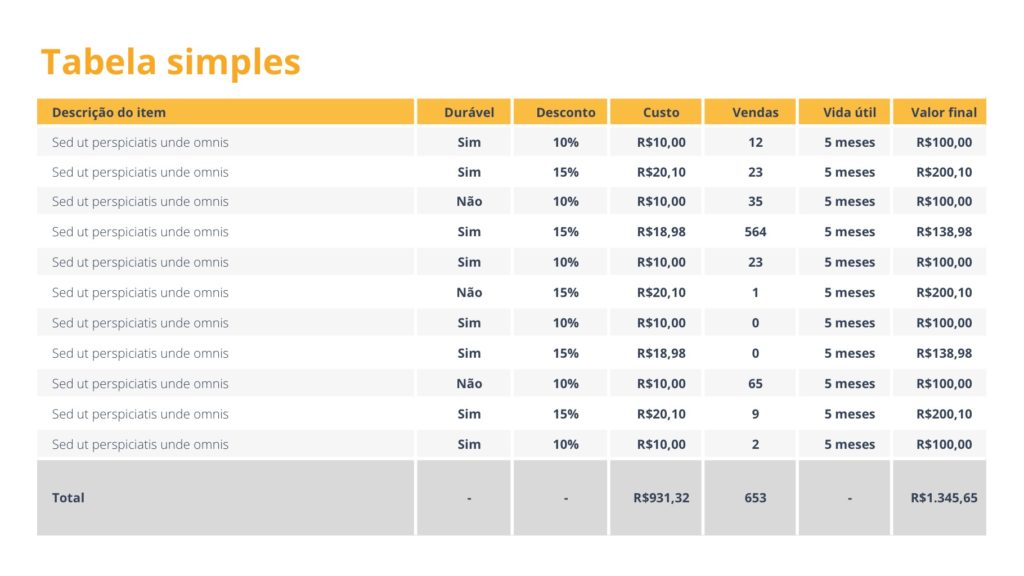Click the "Total" row label
Image resolution: width=1024 pixels, height=576 pixels.
click(68, 498)
